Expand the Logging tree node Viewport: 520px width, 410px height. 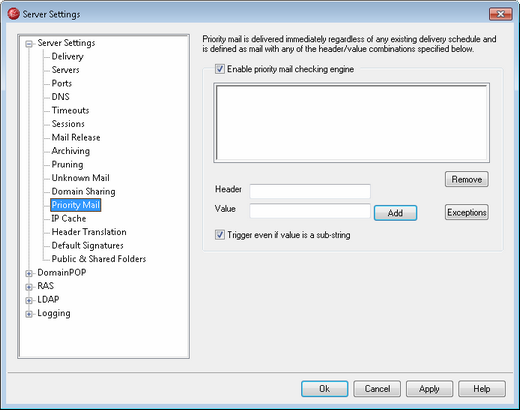pyautogui.click(x=29, y=314)
